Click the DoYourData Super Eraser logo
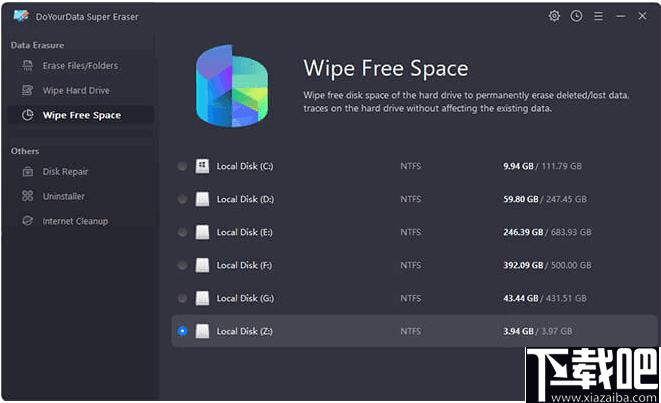The width and height of the screenshot is (661, 403). 21,16
